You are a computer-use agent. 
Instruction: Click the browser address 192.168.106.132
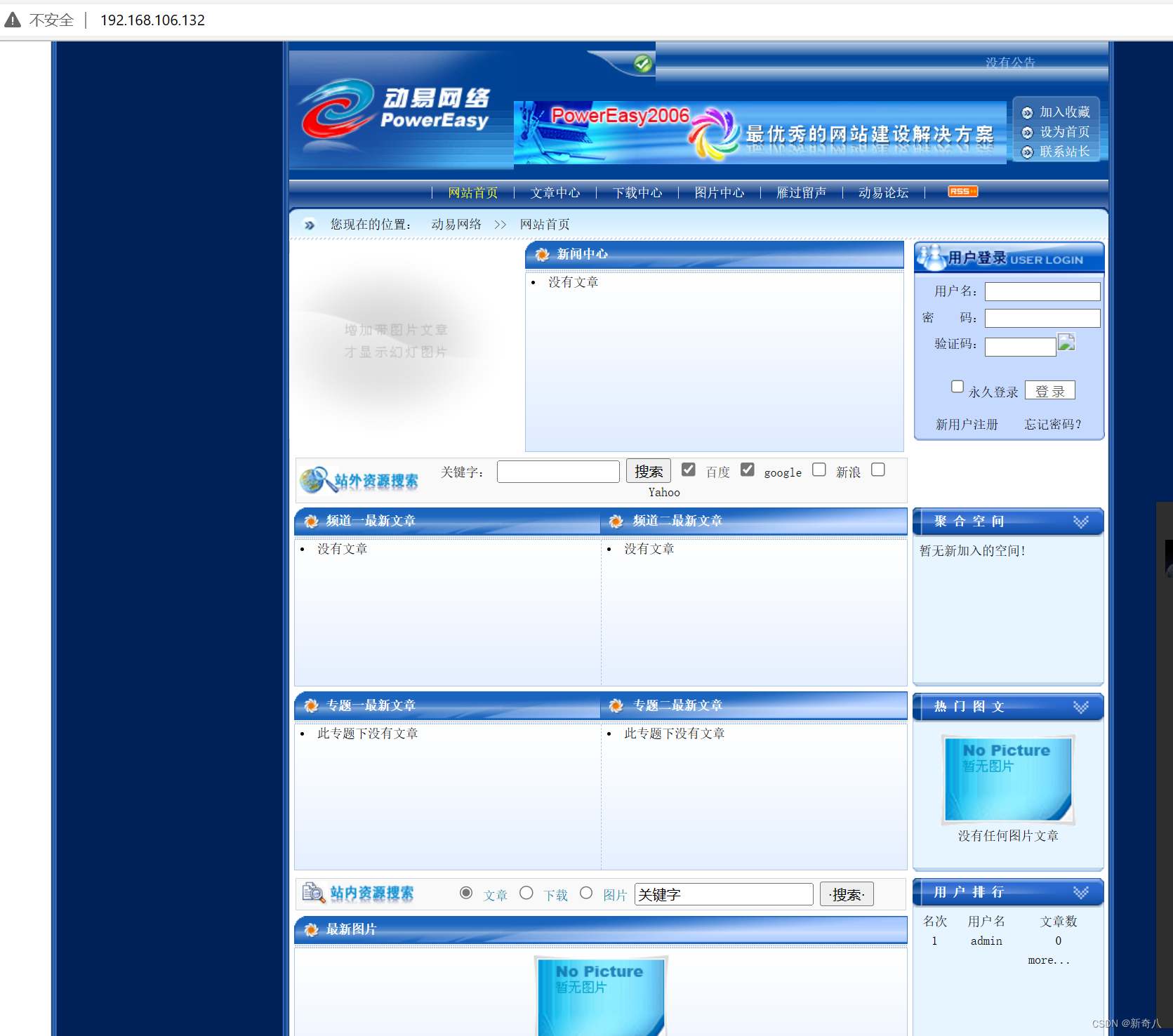click(x=152, y=20)
